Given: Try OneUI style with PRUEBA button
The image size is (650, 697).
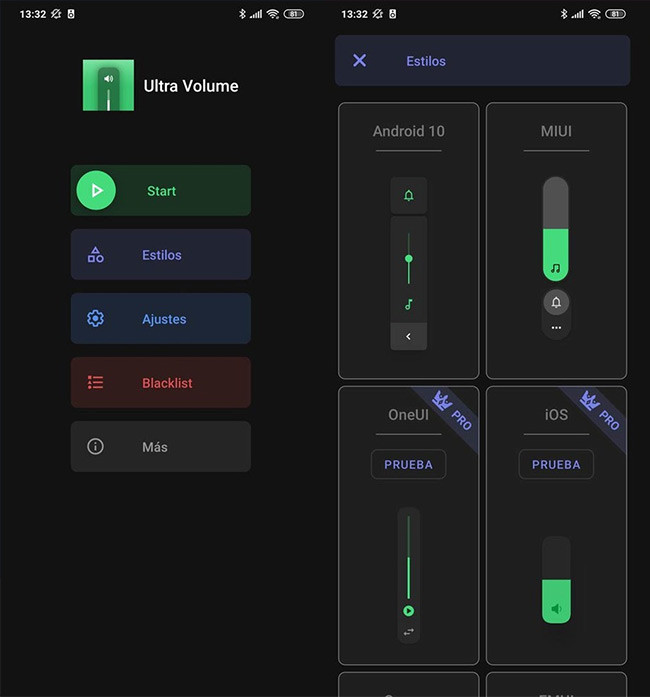Looking at the screenshot, I should (x=408, y=465).
